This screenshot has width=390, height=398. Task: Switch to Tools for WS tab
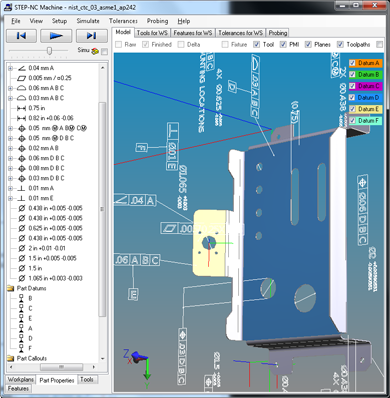[x=152, y=33]
